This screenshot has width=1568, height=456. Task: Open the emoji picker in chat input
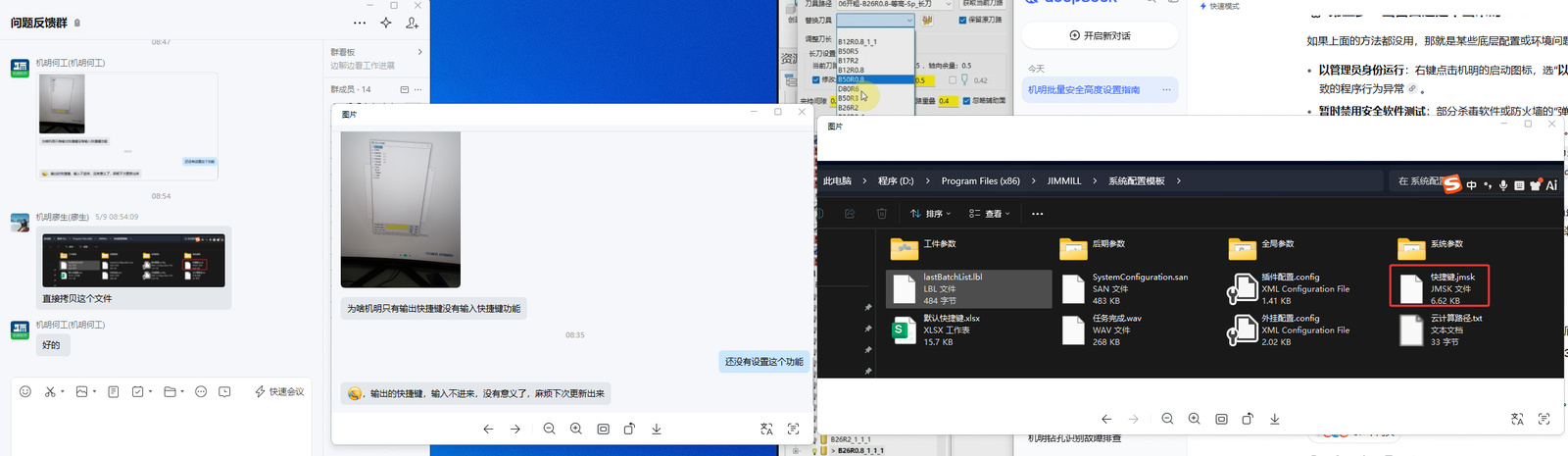click(x=25, y=391)
